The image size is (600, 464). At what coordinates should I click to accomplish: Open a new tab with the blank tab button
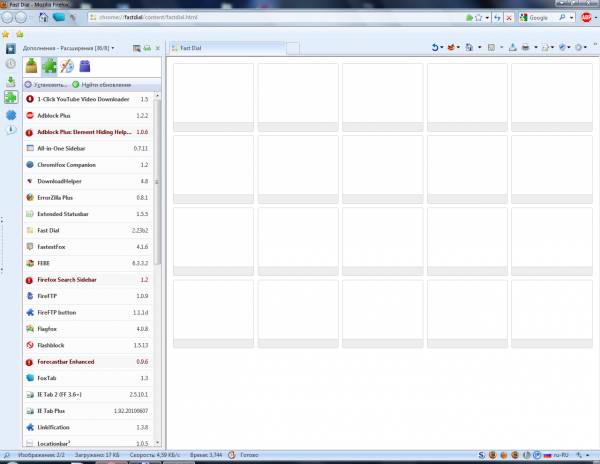tap(293, 49)
